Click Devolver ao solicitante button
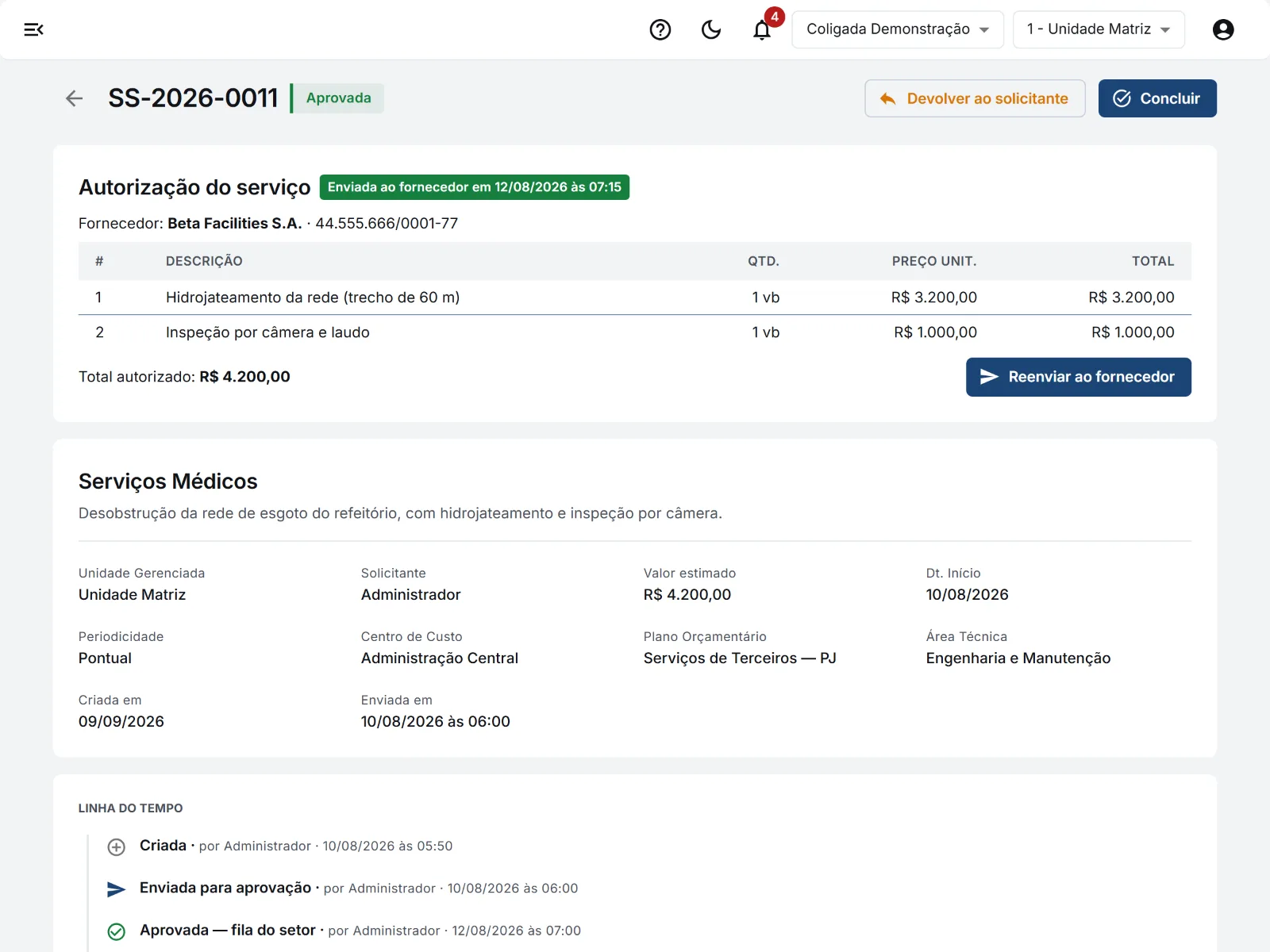Image resolution: width=1270 pixels, height=952 pixels. click(975, 98)
